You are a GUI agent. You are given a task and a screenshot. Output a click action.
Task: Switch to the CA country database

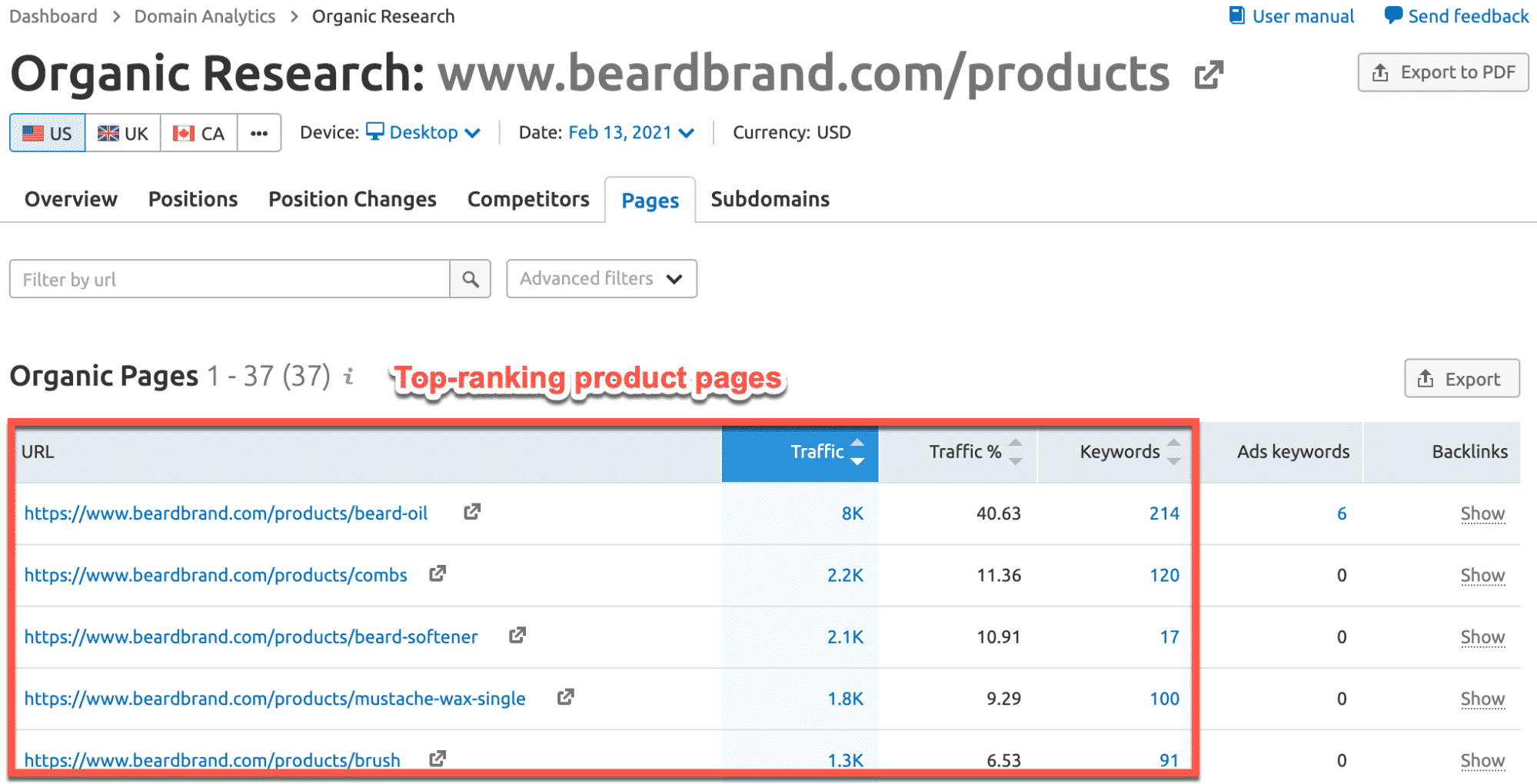pyautogui.click(x=199, y=133)
